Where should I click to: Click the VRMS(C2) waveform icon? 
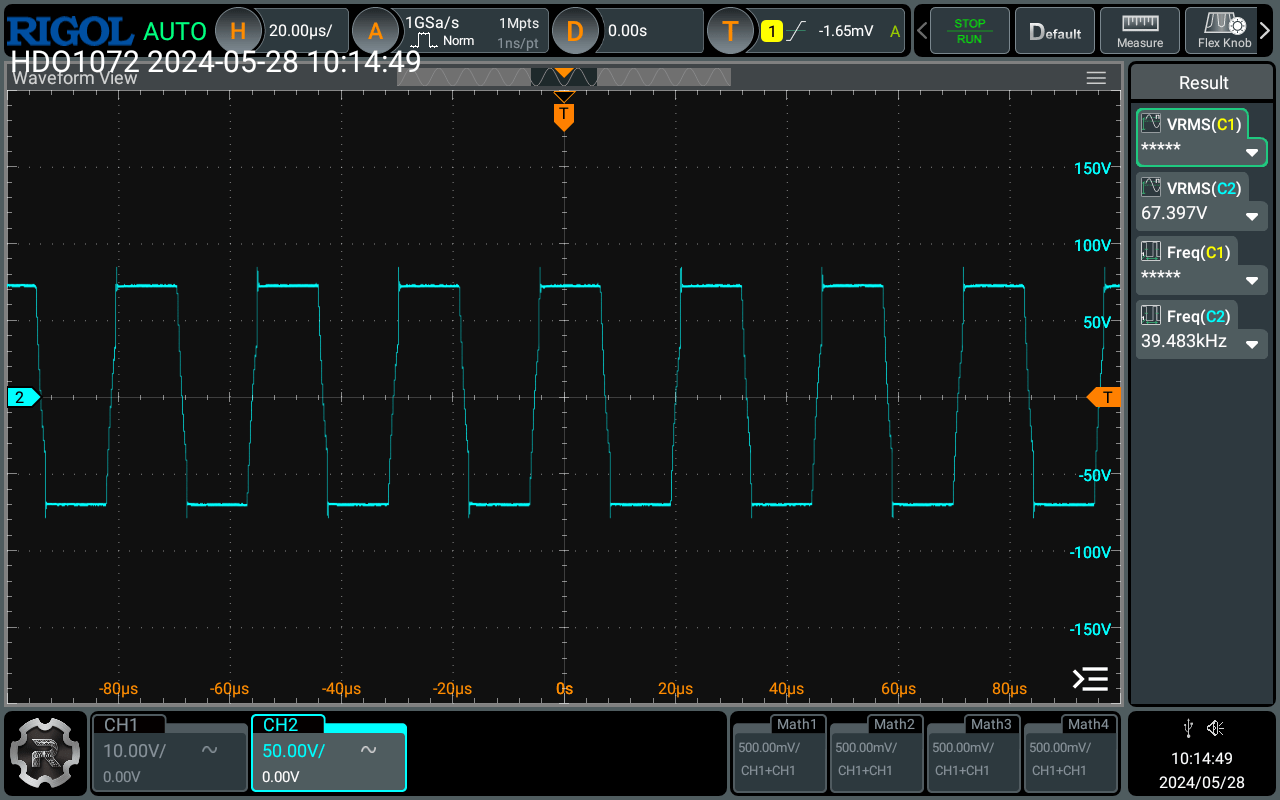coord(1151,188)
